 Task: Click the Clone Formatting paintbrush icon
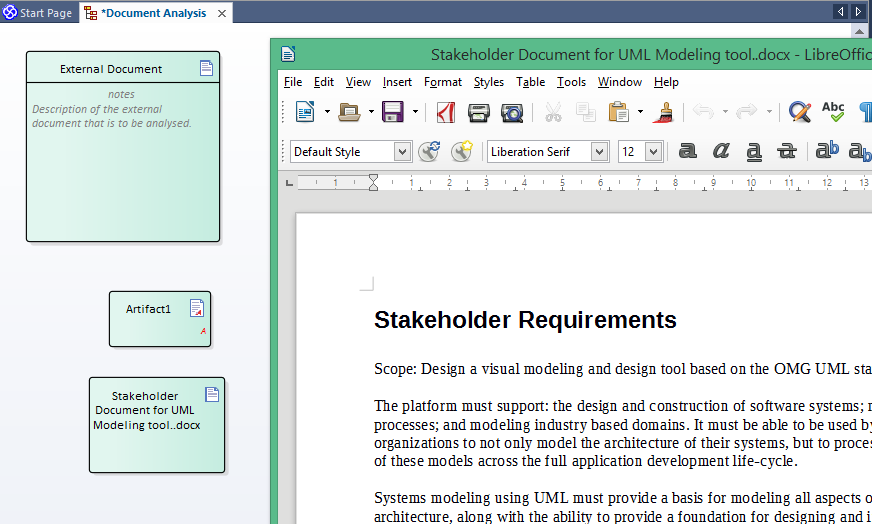coord(662,112)
